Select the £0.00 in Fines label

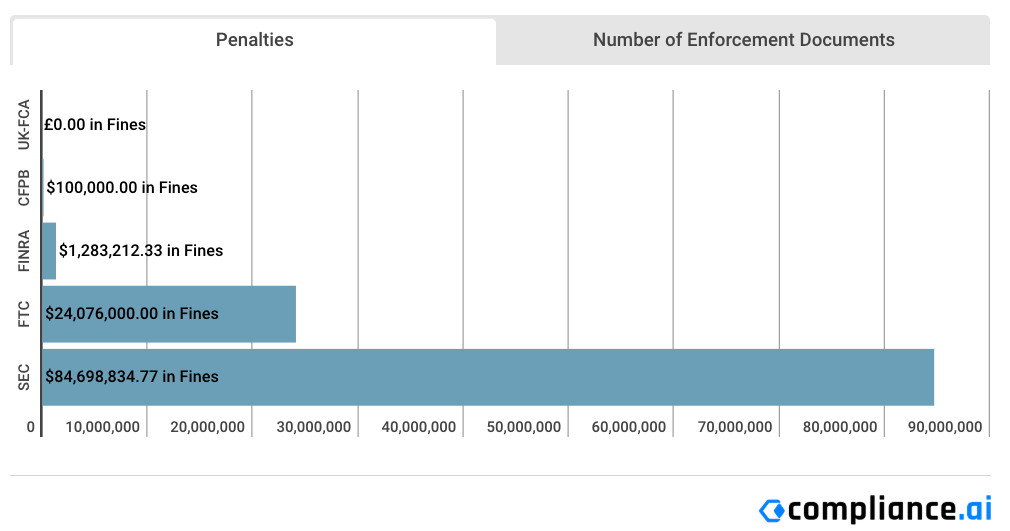[x=95, y=124]
